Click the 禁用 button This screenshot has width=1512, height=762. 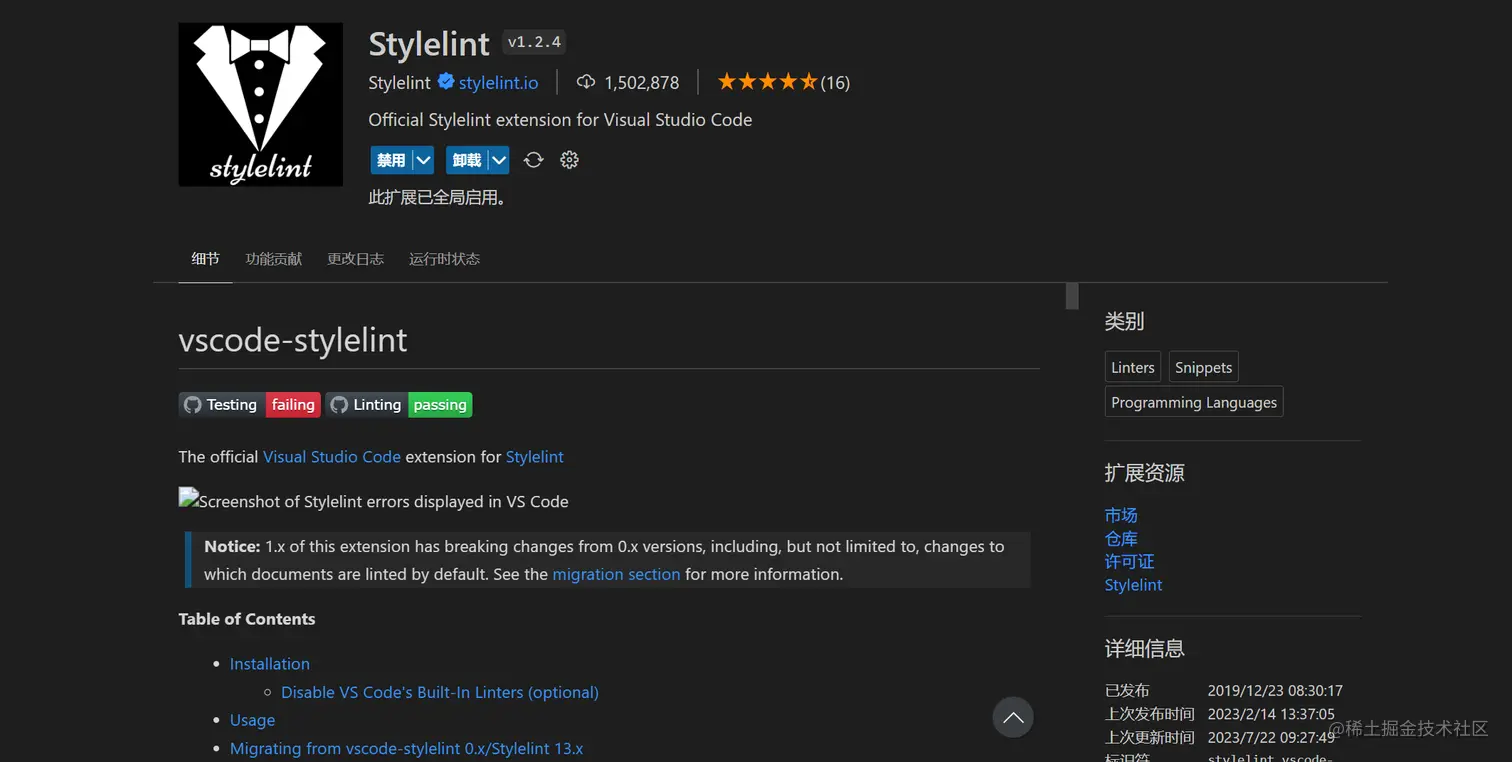[x=391, y=160]
